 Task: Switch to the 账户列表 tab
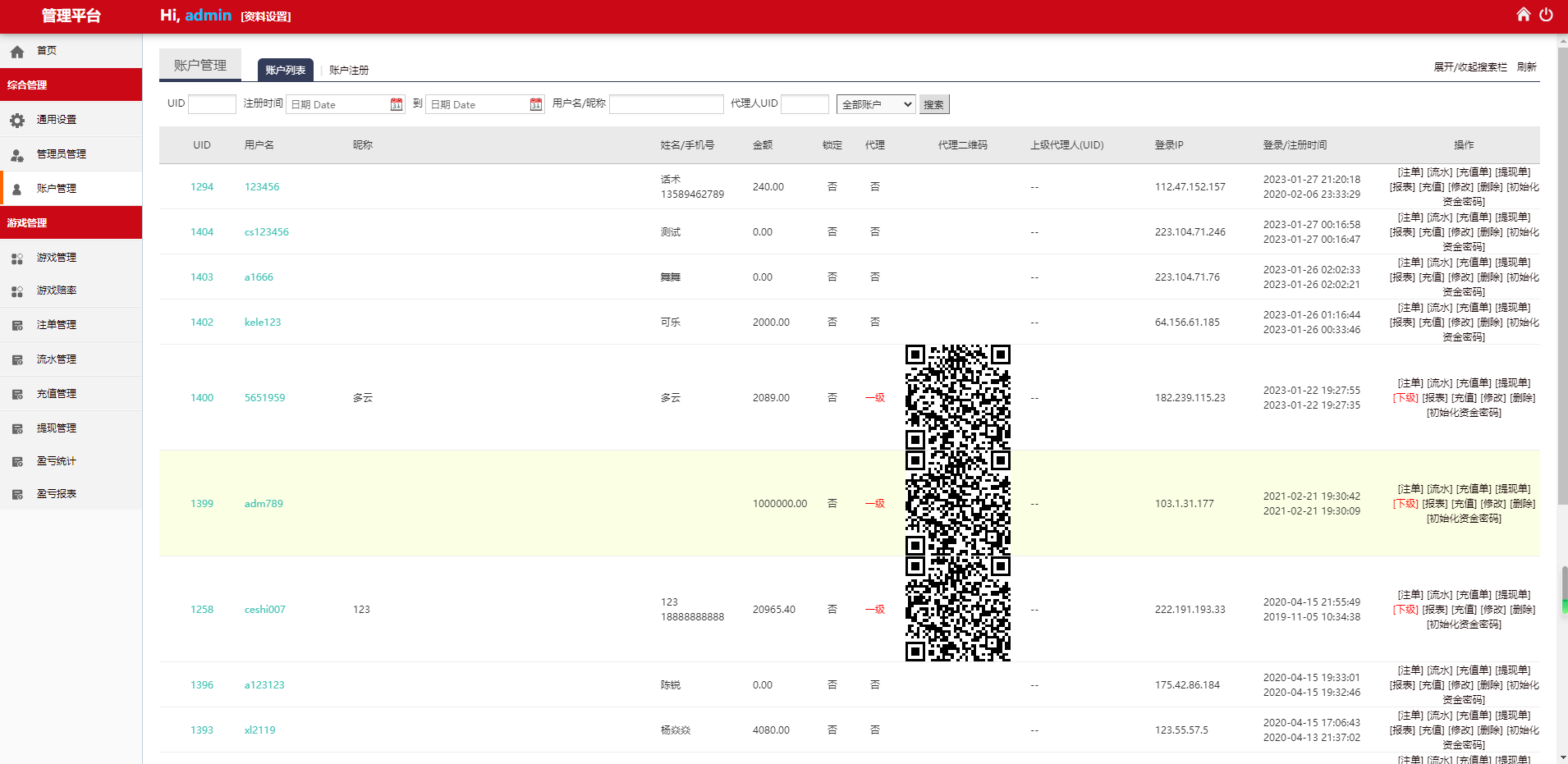click(x=285, y=71)
